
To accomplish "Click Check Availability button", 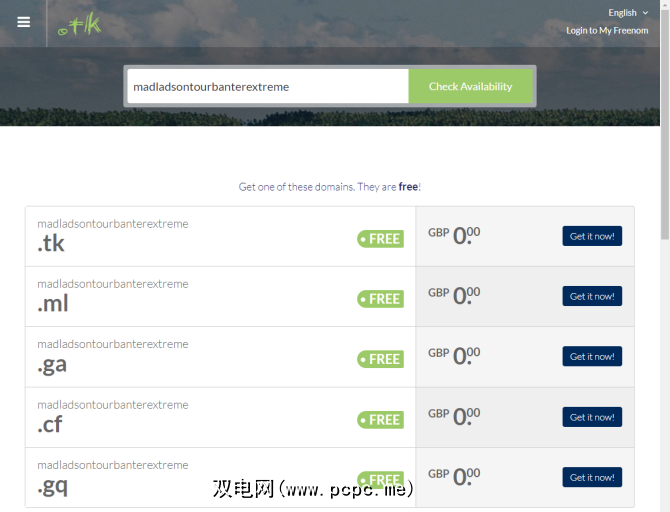I will click(470, 86).
